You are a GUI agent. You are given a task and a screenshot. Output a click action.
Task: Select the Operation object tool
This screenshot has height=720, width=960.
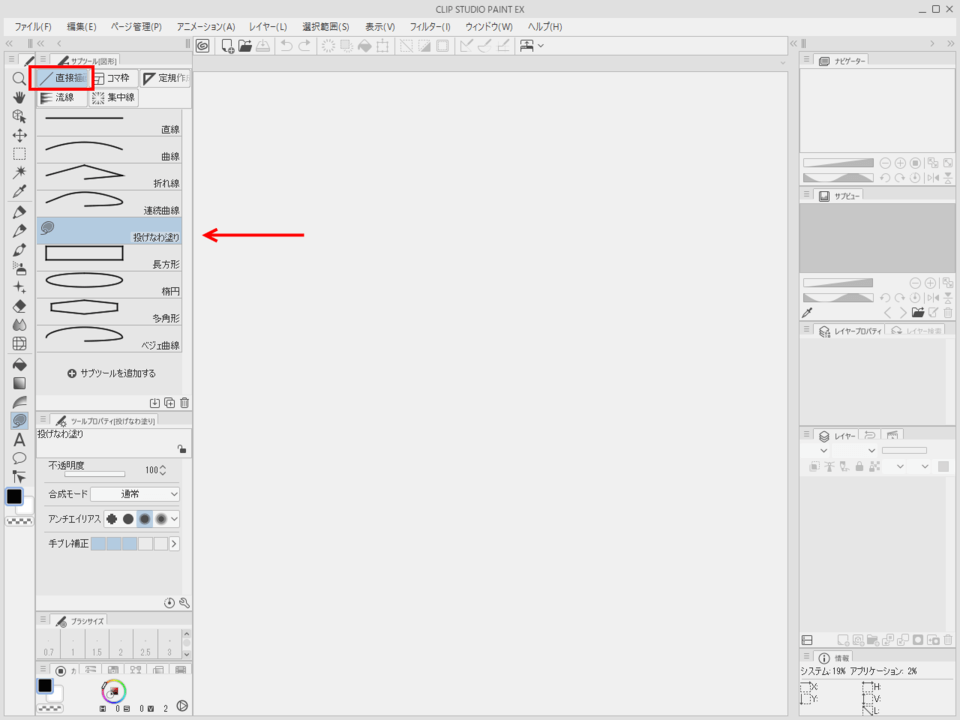19,116
